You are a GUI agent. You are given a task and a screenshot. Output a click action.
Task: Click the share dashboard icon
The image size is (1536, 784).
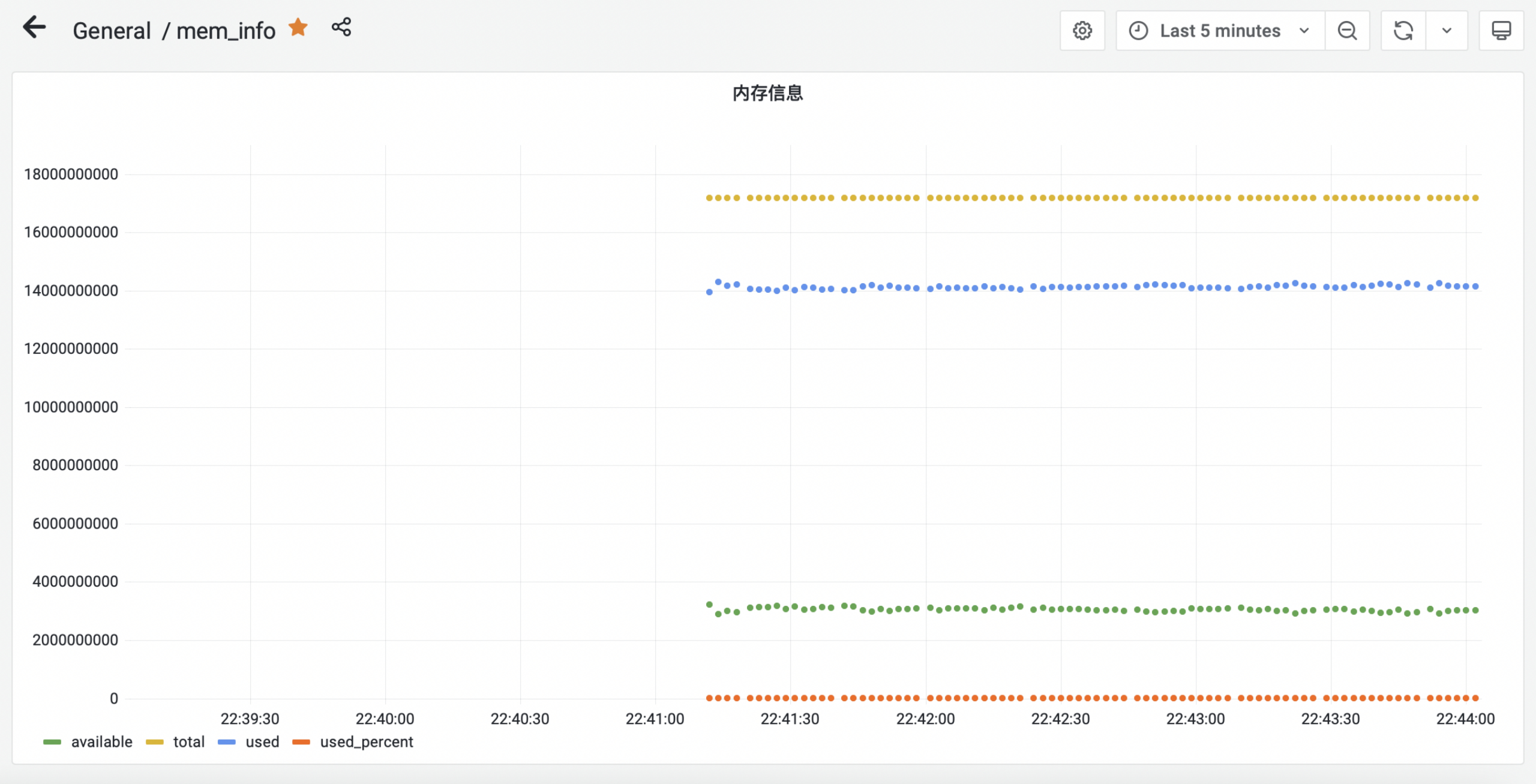click(x=341, y=27)
